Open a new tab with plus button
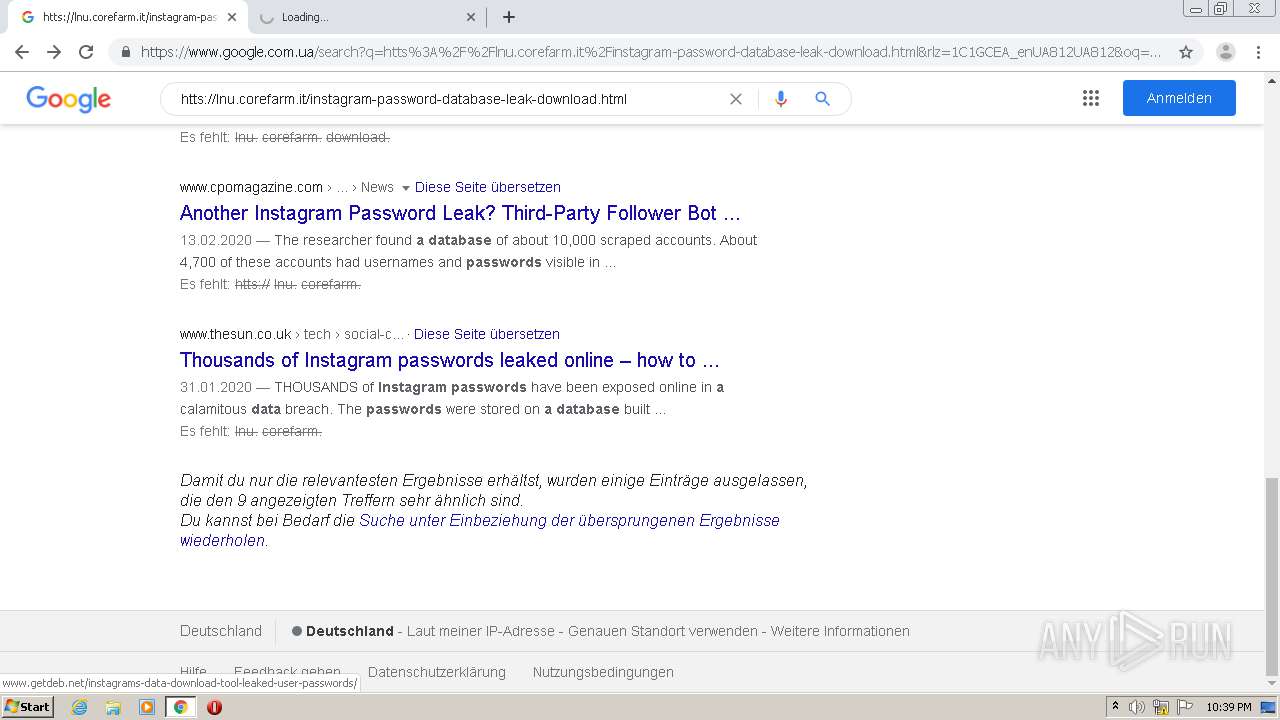The width and height of the screenshot is (1280, 720). pos(509,17)
